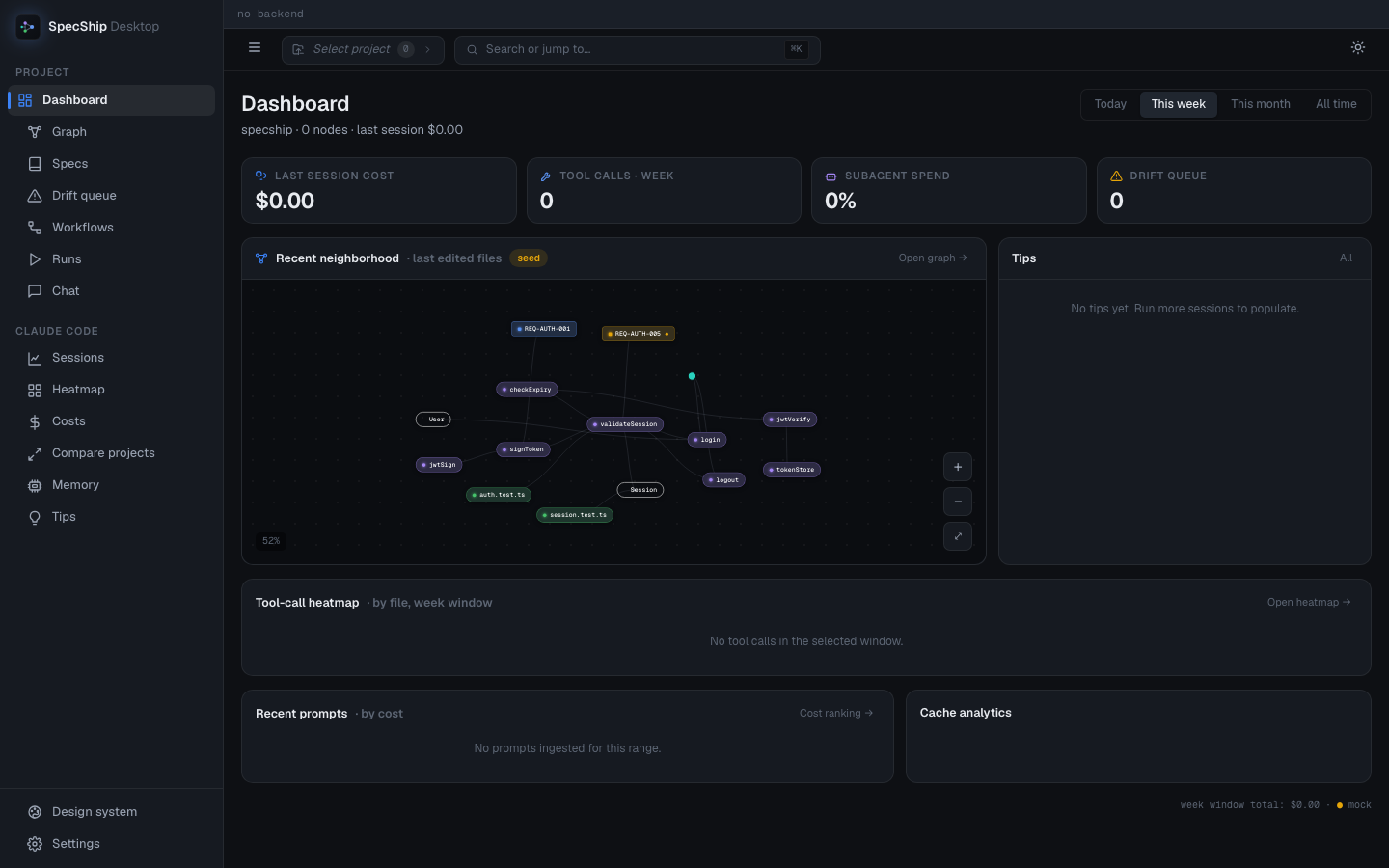
Task: Switch to All time range
Action: [1336, 104]
